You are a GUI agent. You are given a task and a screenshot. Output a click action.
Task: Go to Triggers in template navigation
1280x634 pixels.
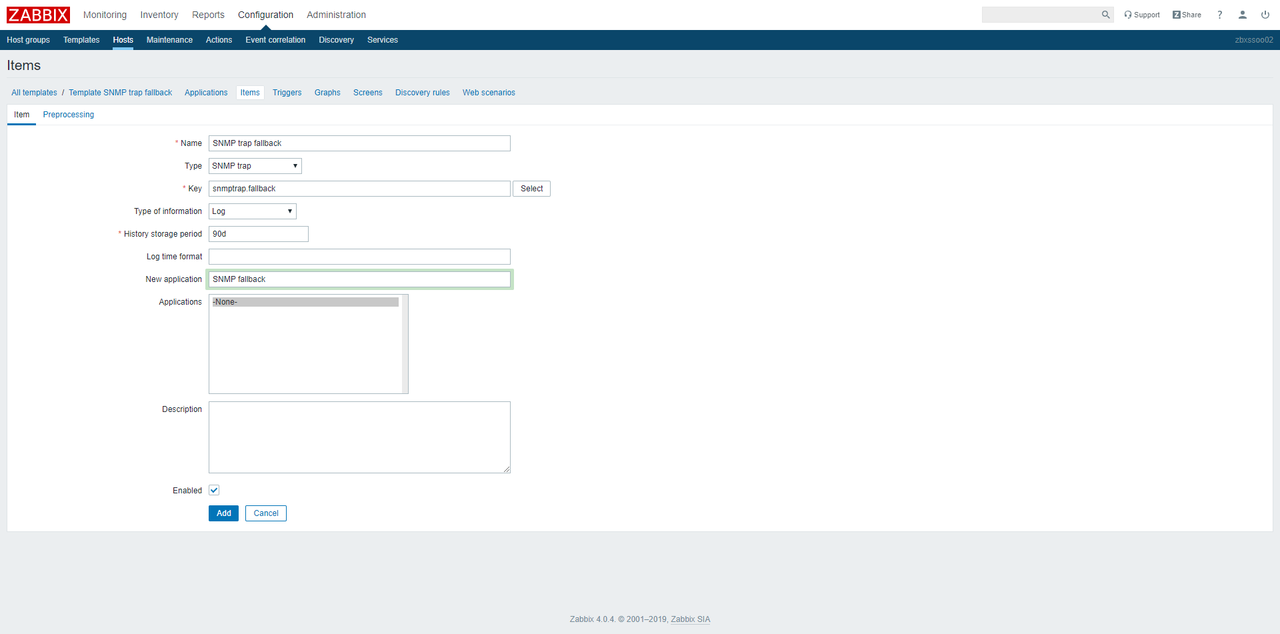click(x=287, y=93)
